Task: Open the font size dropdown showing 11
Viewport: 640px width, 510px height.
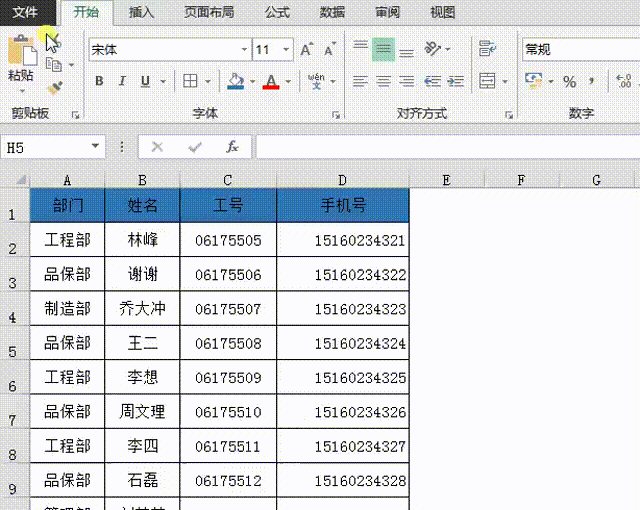Action: (x=286, y=49)
